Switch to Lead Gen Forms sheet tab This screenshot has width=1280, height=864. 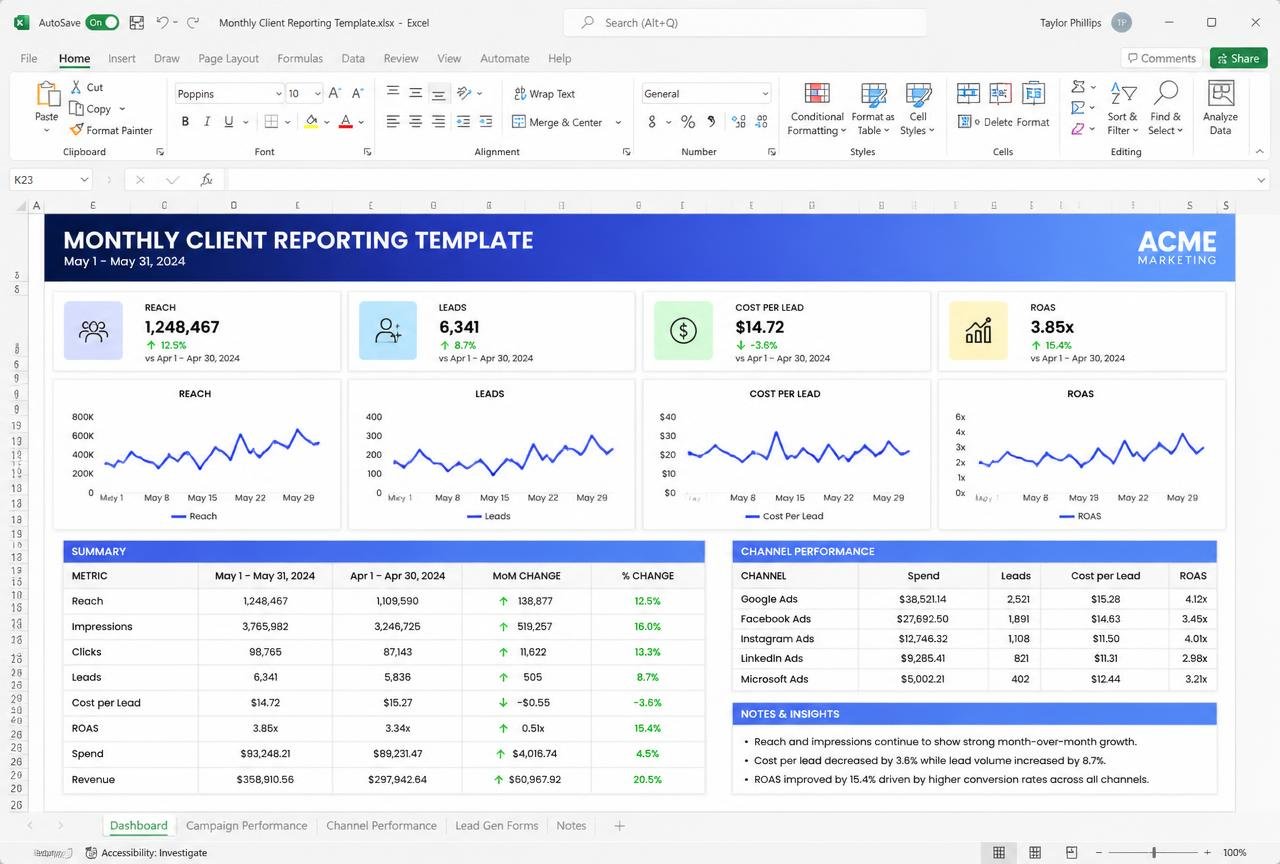(496, 826)
